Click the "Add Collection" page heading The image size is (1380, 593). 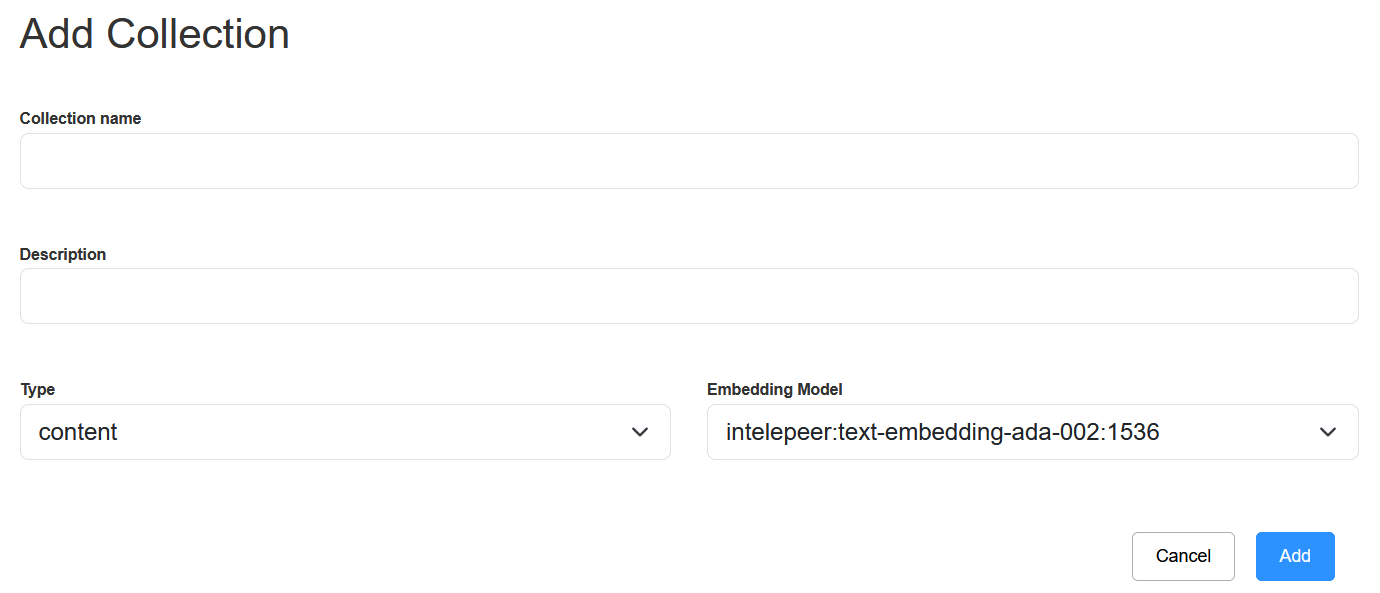(155, 34)
